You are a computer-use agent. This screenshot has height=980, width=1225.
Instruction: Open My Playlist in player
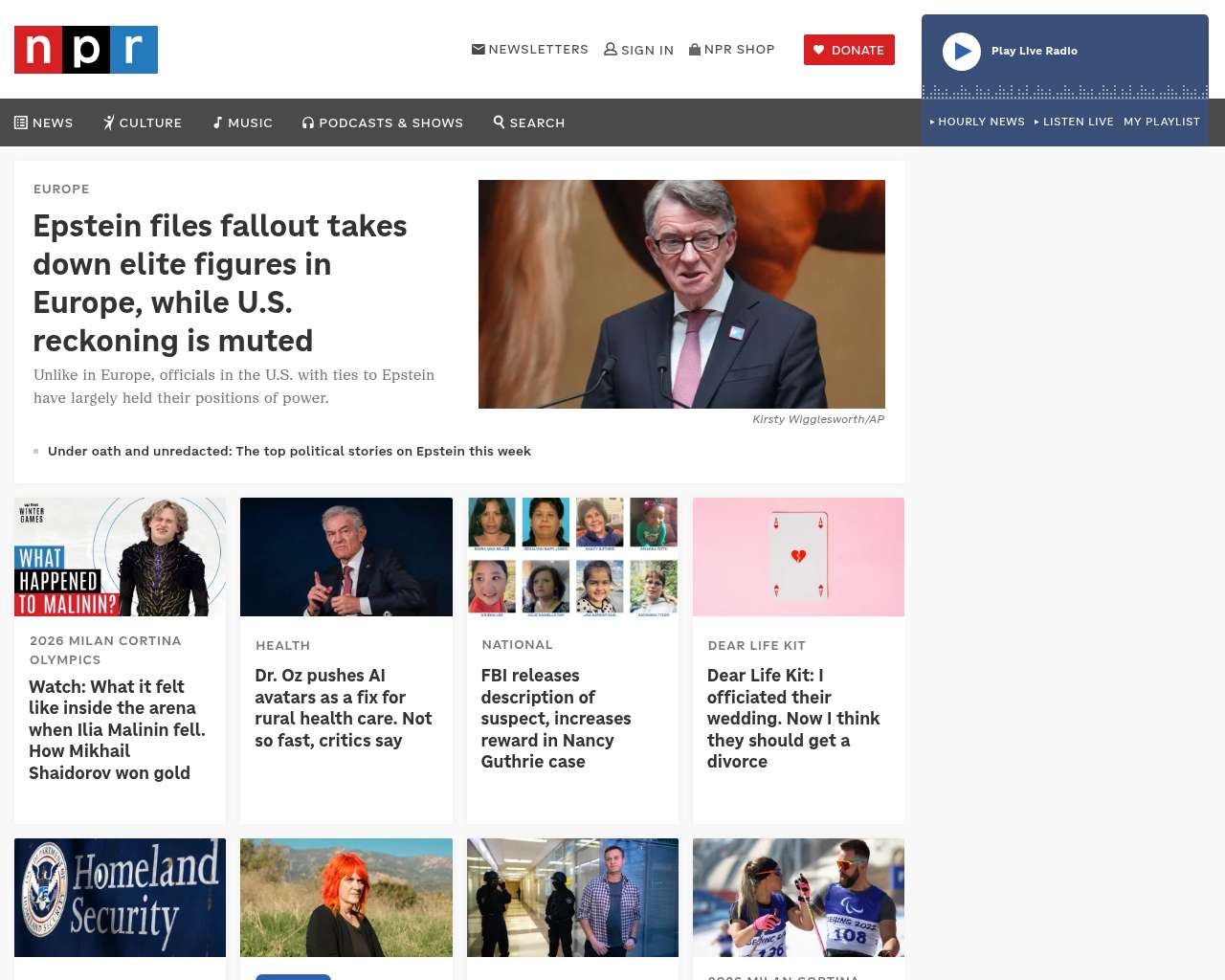click(x=1161, y=122)
